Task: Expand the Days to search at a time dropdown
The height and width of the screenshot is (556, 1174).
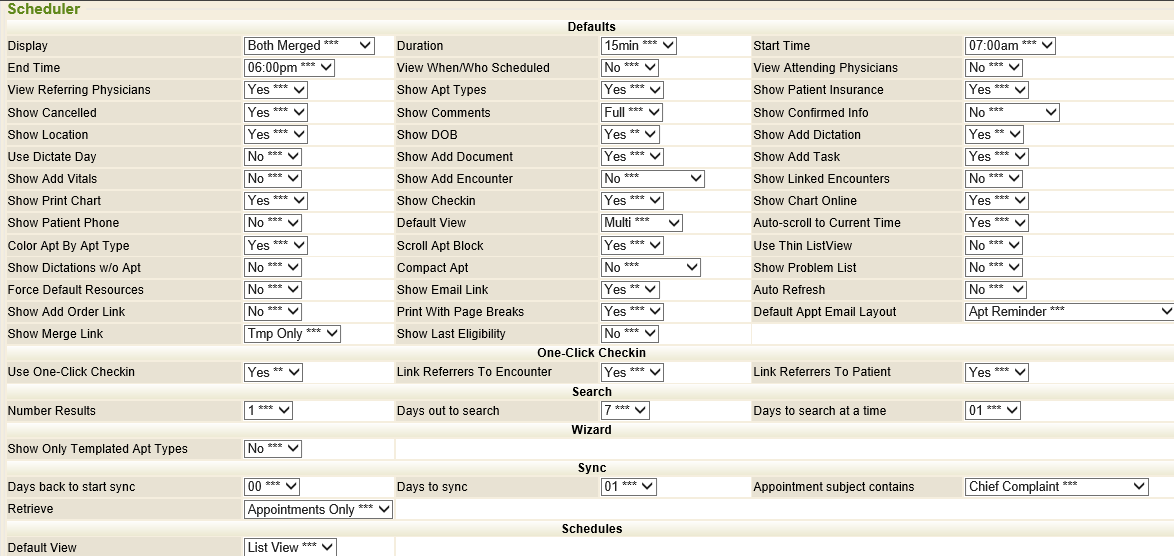Action: point(992,411)
